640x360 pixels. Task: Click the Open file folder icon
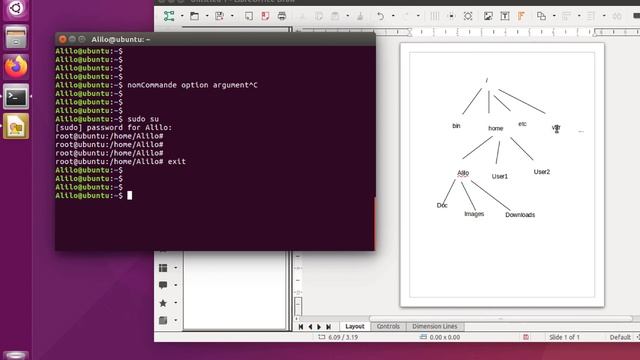pos(194,16)
